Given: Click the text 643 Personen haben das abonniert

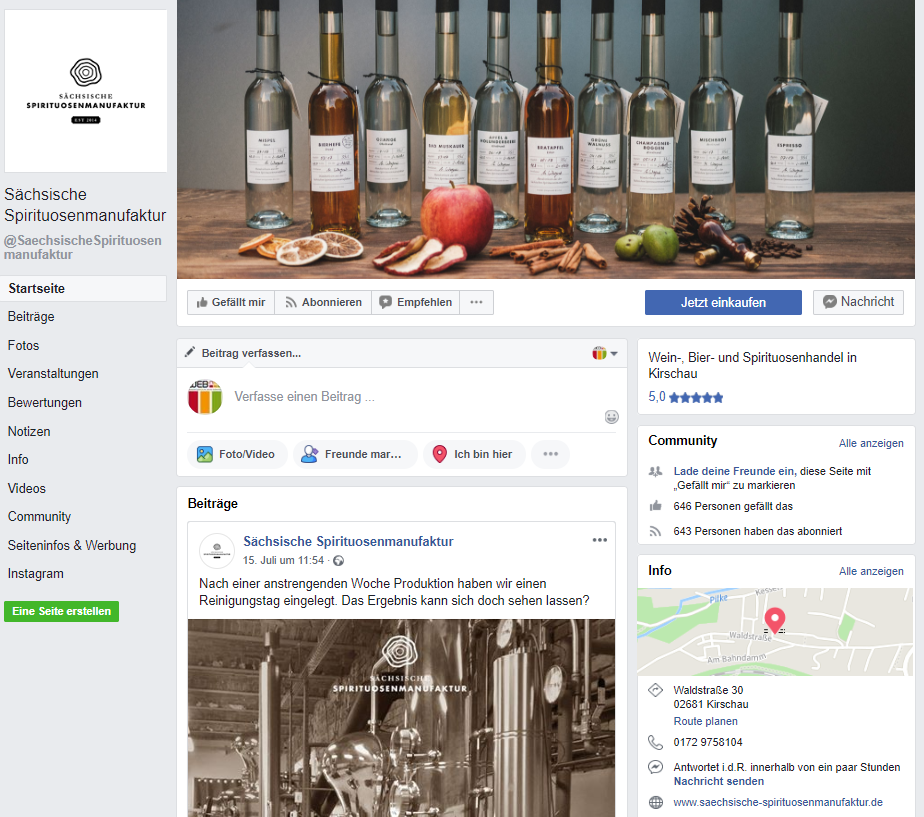Looking at the screenshot, I should pos(758,531).
